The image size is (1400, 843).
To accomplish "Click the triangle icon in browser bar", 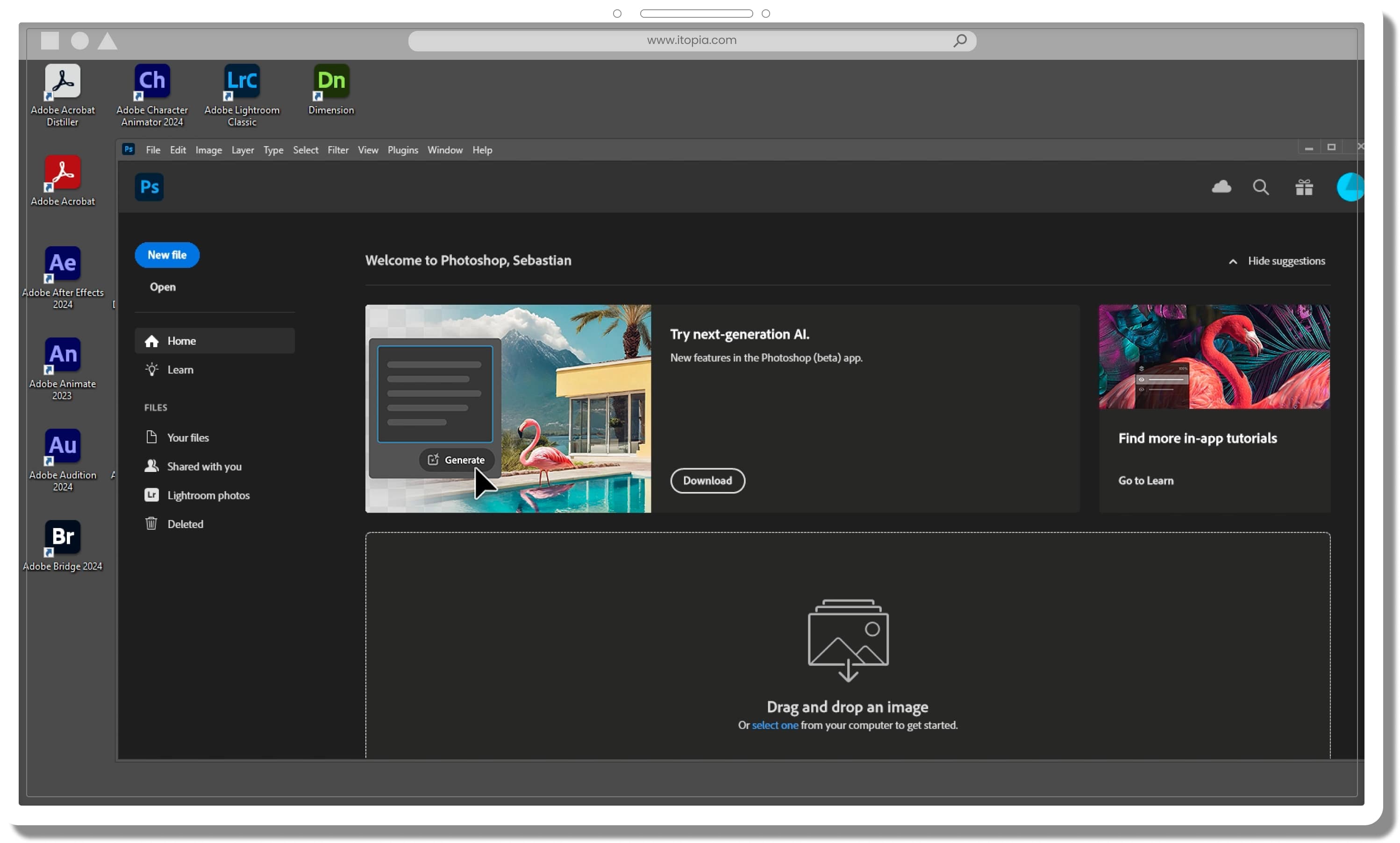I will (x=107, y=41).
